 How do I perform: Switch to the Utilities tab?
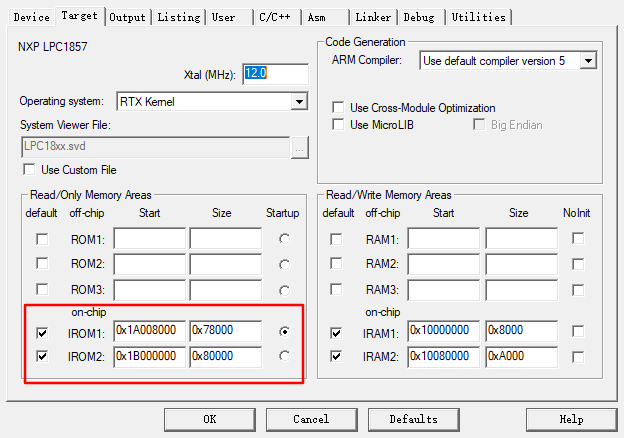[x=479, y=17]
